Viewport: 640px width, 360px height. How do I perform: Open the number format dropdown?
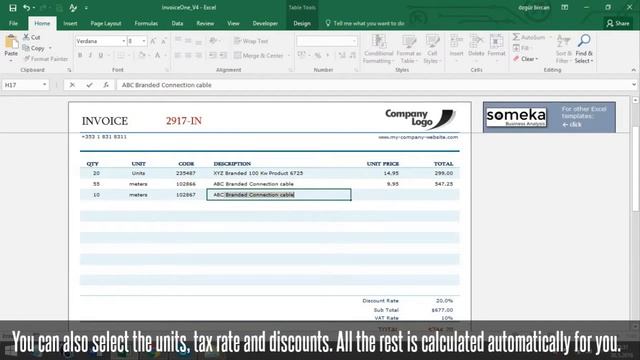353,41
